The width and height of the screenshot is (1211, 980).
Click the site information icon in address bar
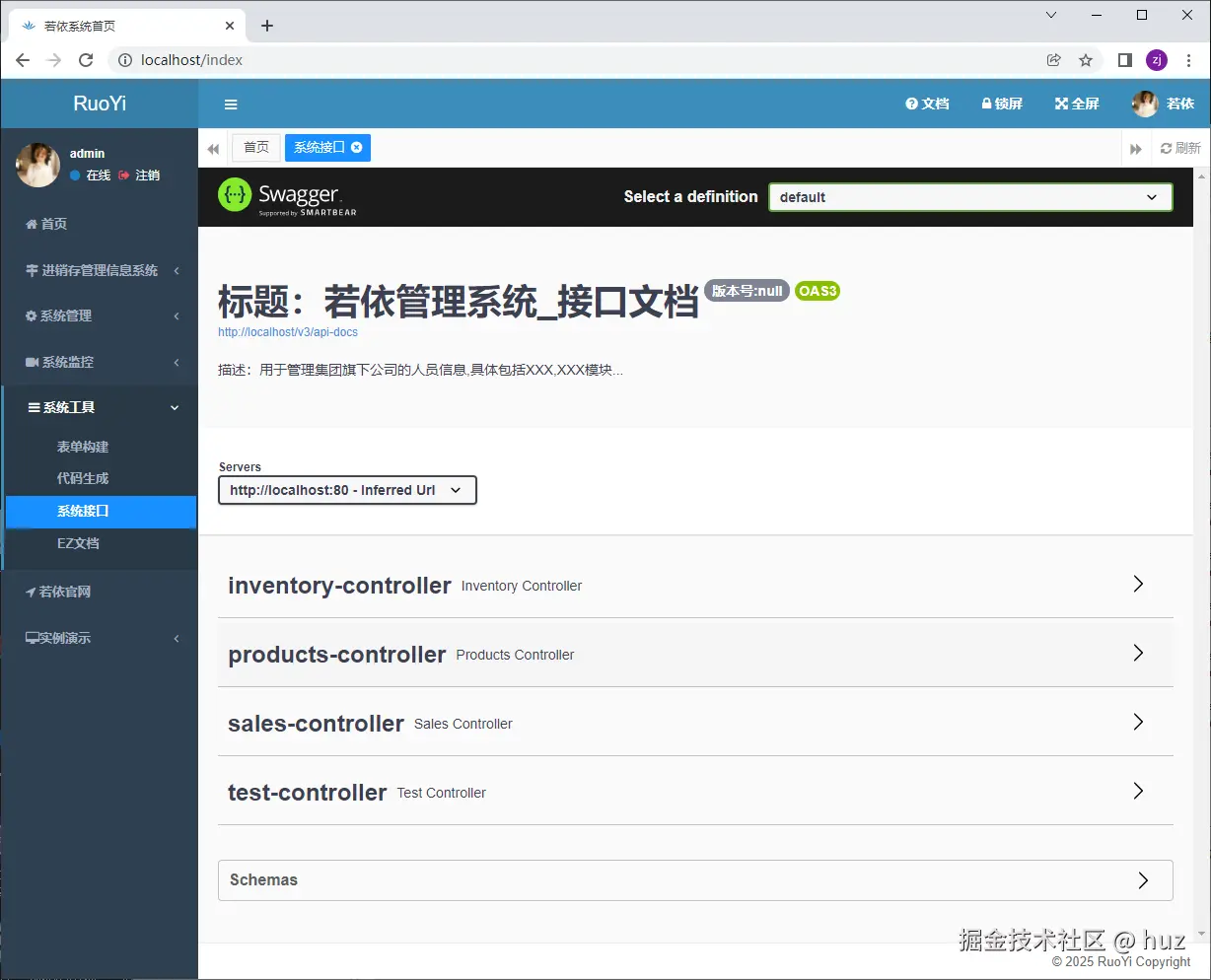click(125, 60)
